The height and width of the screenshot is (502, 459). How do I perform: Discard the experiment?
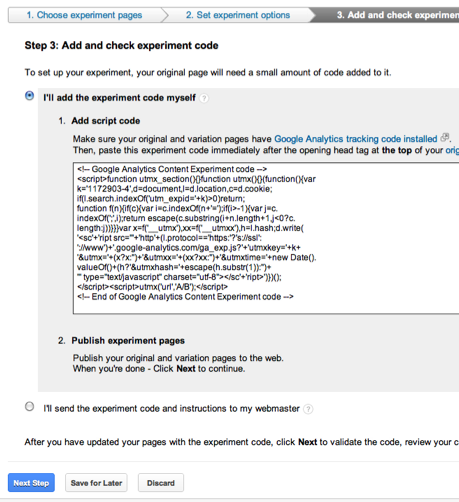(161, 483)
